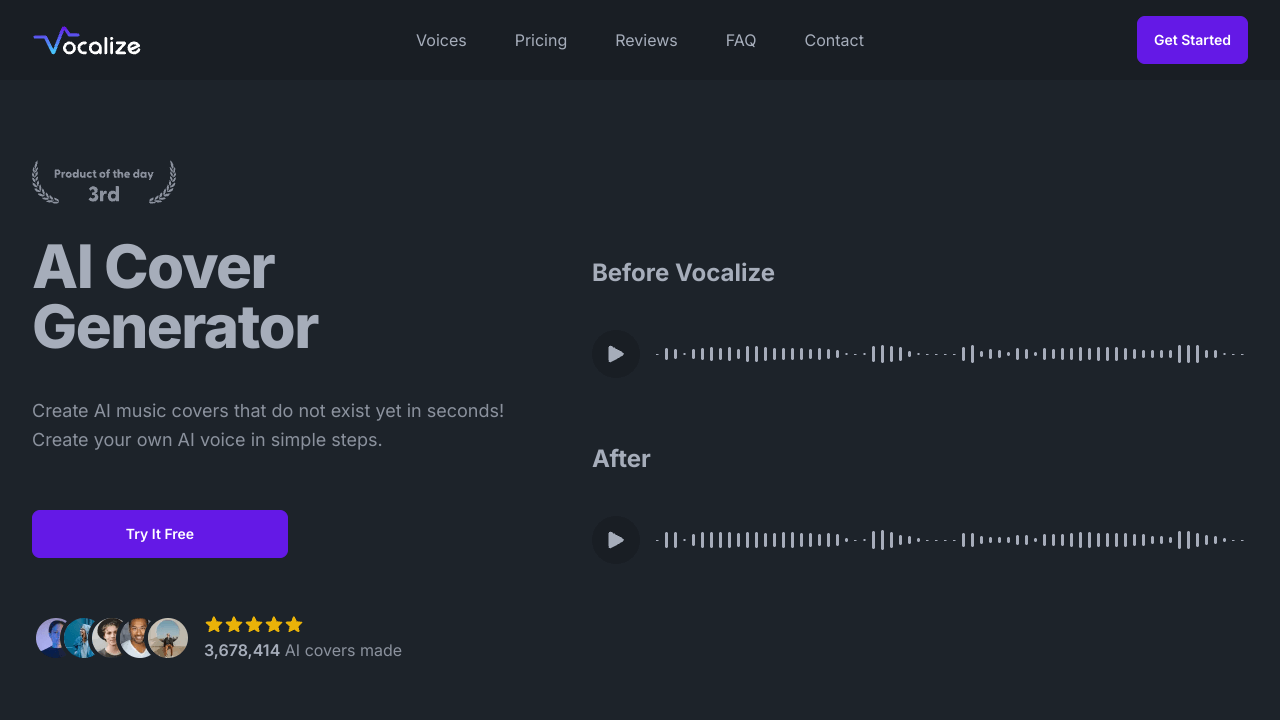
Task: Click the AI Cover Generator heading
Action: coord(175,298)
